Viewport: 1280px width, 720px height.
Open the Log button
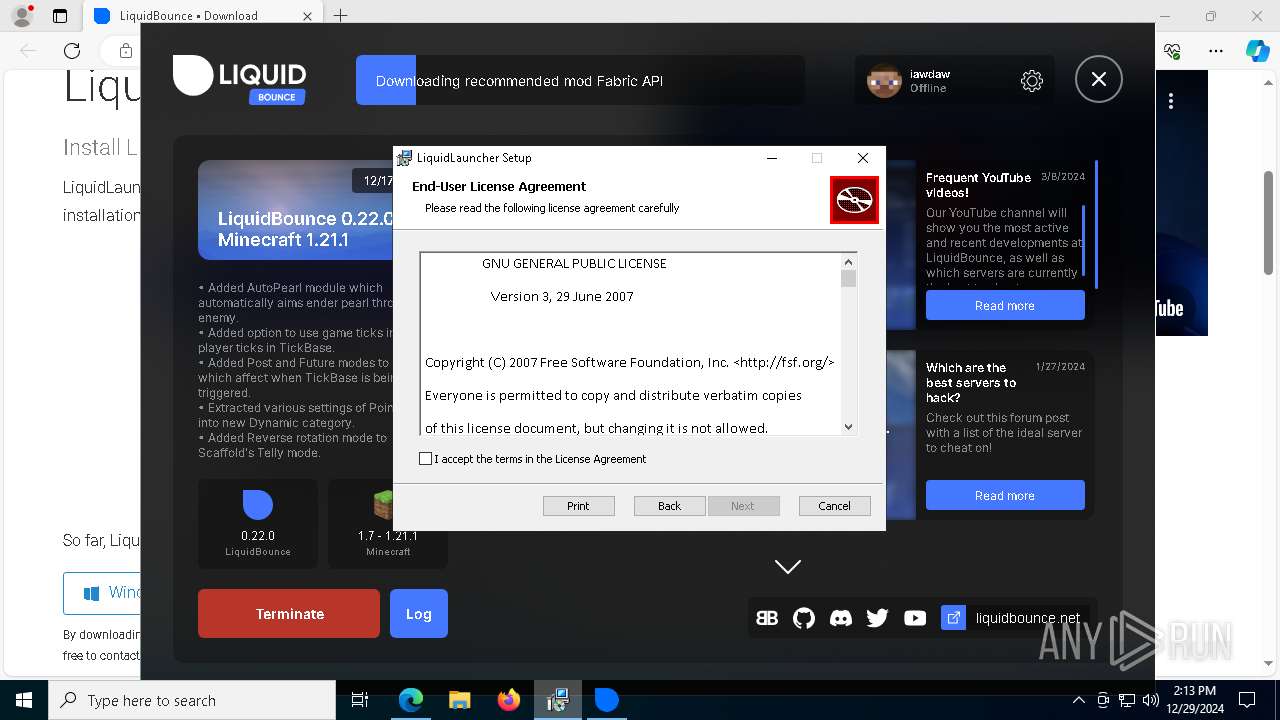click(x=419, y=614)
